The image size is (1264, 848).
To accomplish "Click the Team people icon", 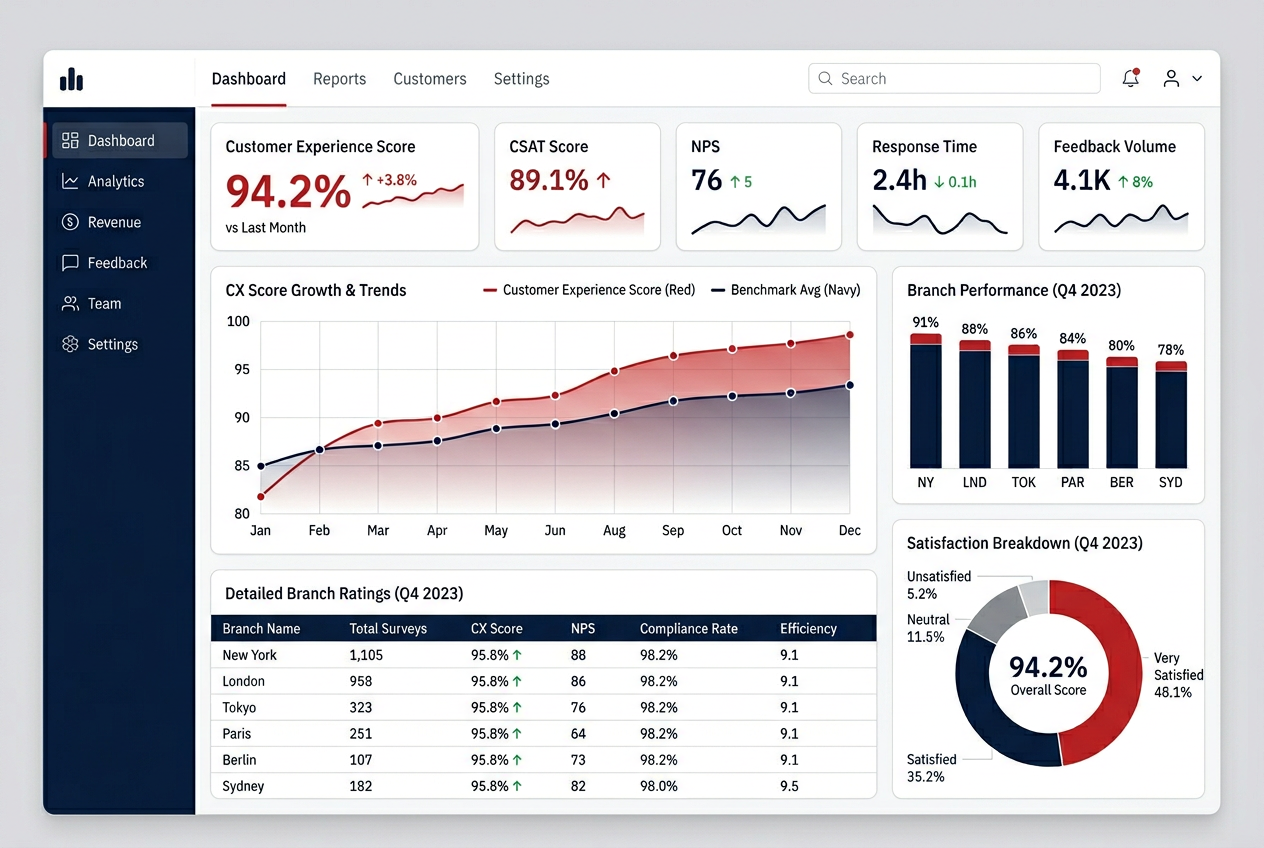I will tap(70, 303).
